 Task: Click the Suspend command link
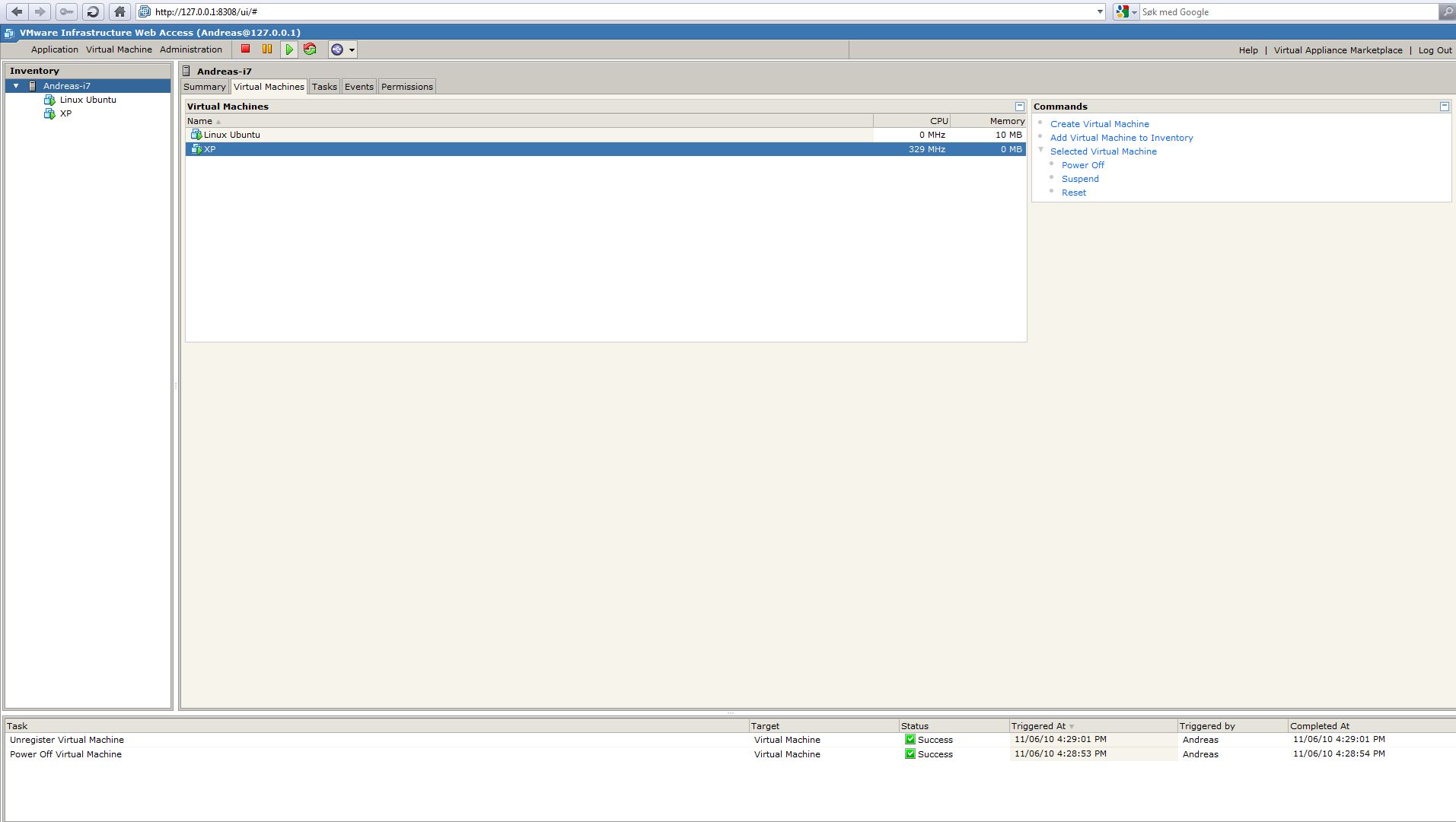point(1080,179)
